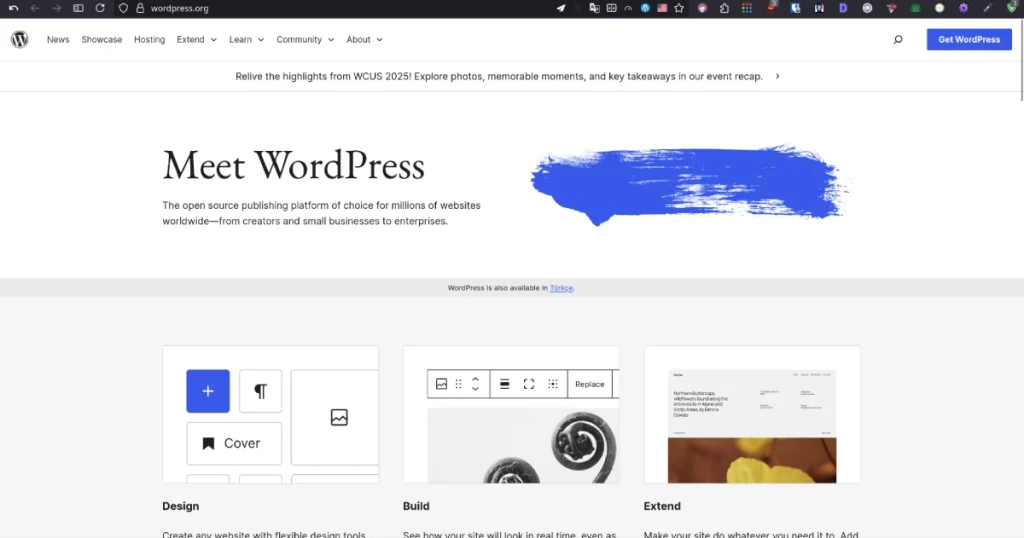Click the shield tracking protection icon
Screen dimensions: 1024x538
pyautogui.click(x=123, y=8)
